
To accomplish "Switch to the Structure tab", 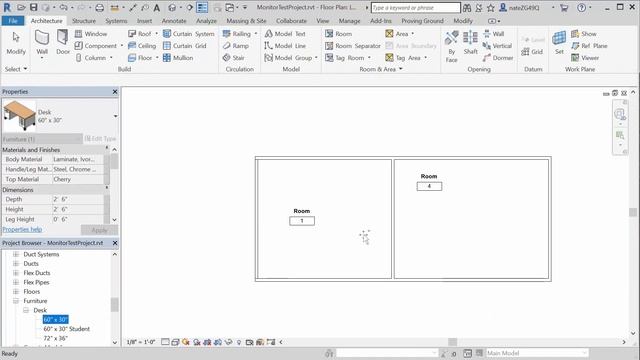I will 84,20.
